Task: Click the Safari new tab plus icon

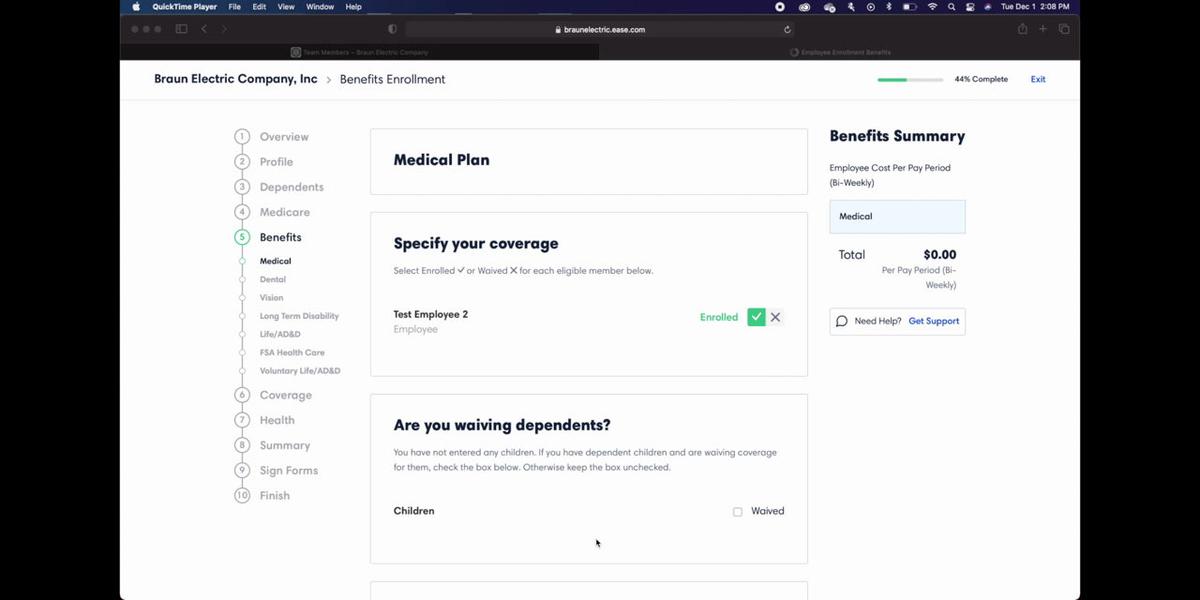Action: pos(1043,29)
